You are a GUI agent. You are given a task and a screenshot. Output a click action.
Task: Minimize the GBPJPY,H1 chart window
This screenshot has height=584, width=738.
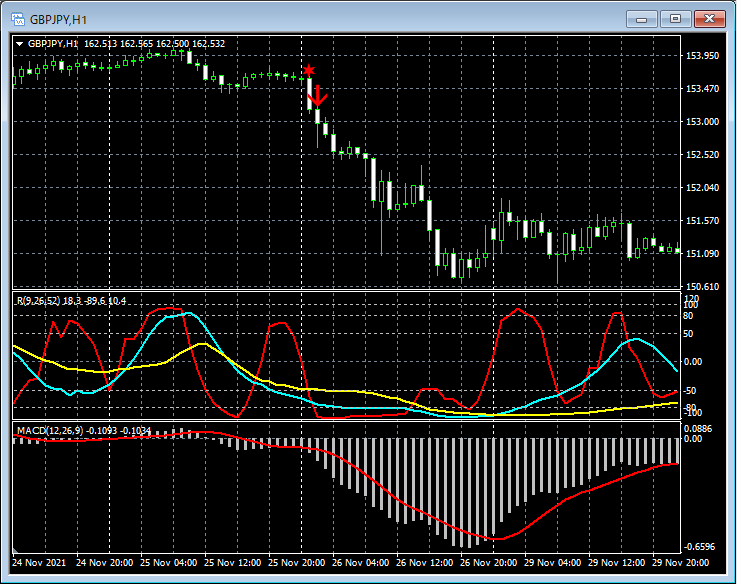click(x=641, y=19)
